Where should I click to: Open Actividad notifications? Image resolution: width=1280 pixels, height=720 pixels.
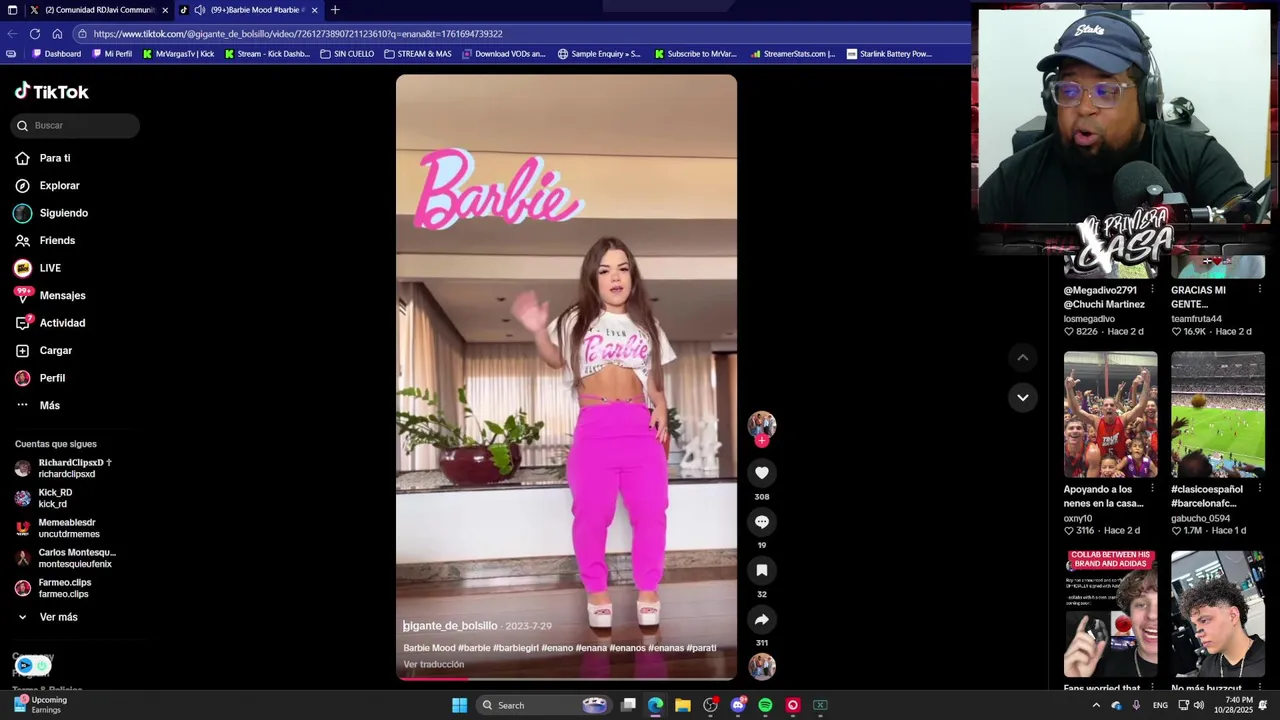pyautogui.click(x=50, y=323)
